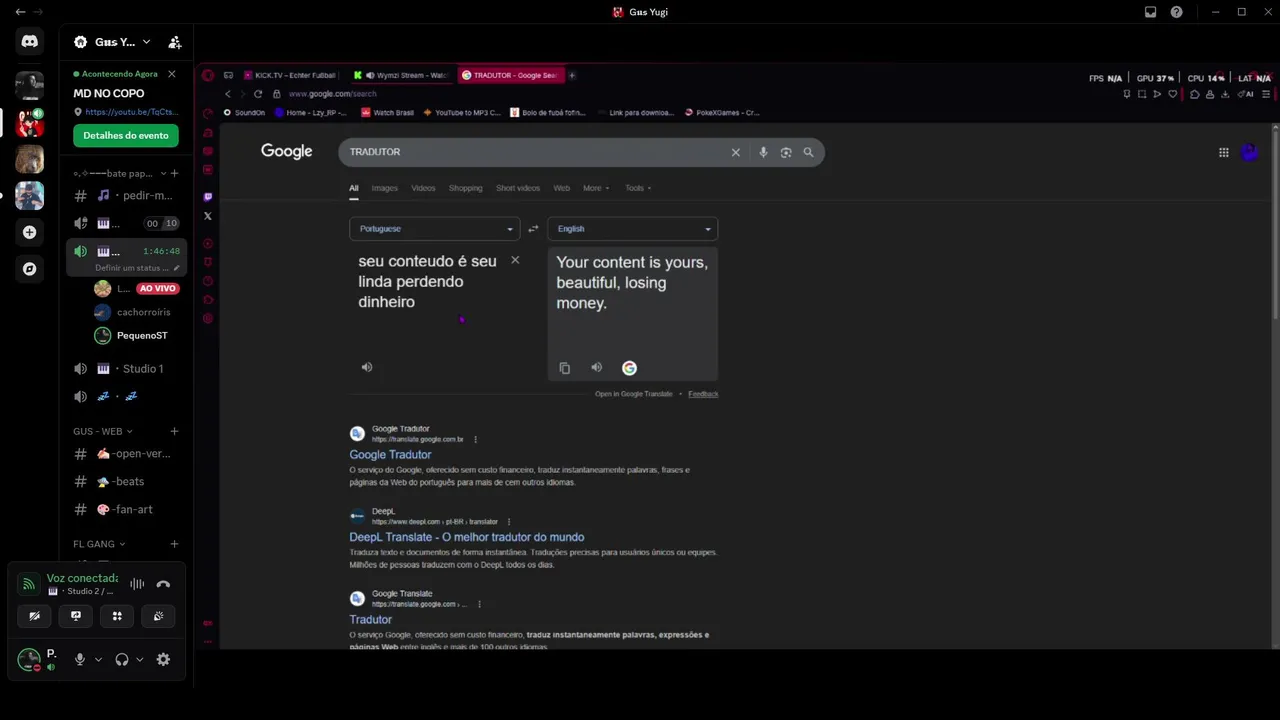Click invite people icon beside server name
Viewport: 1280px width, 720px height.
(x=175, y=42)
